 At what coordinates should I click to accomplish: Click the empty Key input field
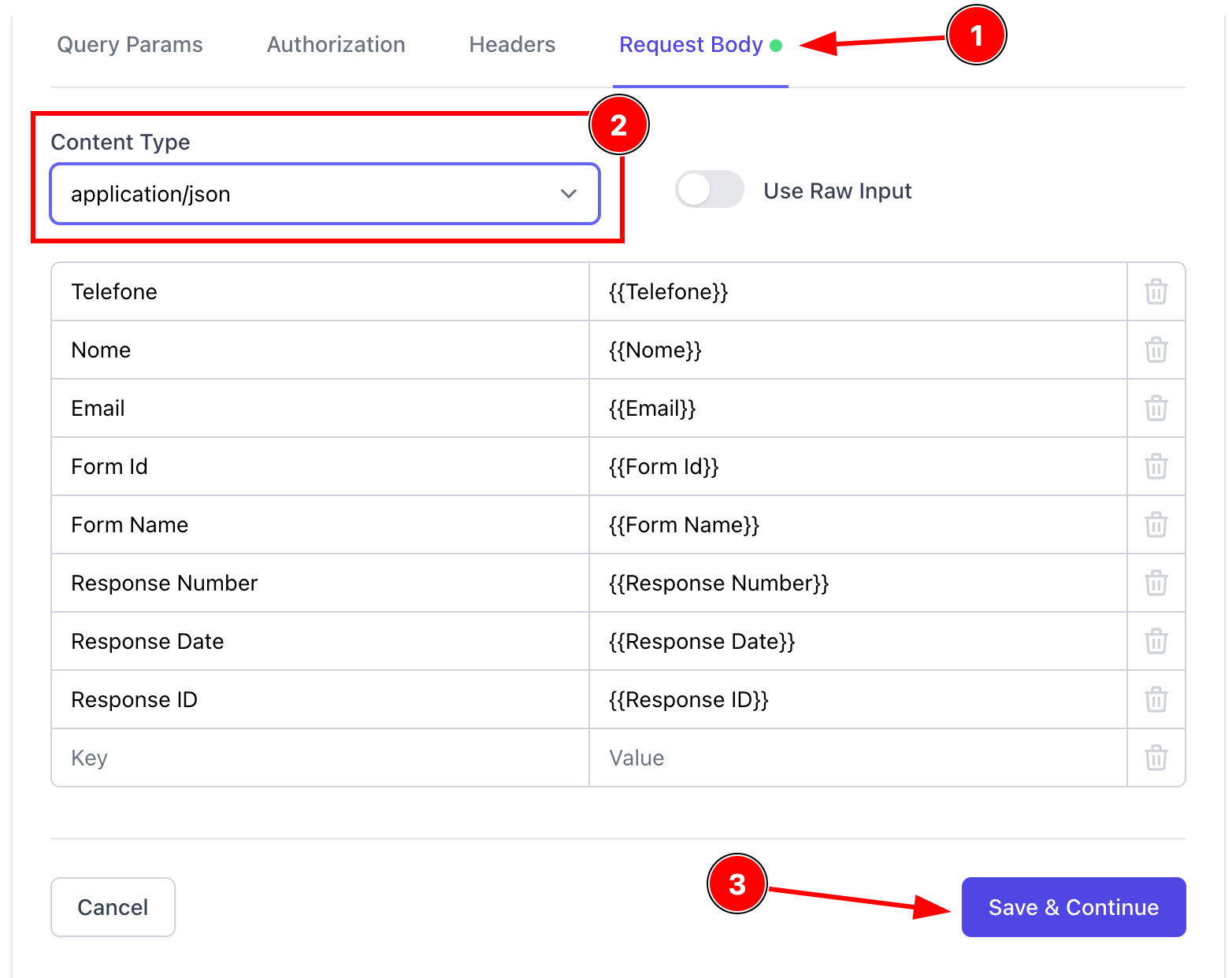319,758
